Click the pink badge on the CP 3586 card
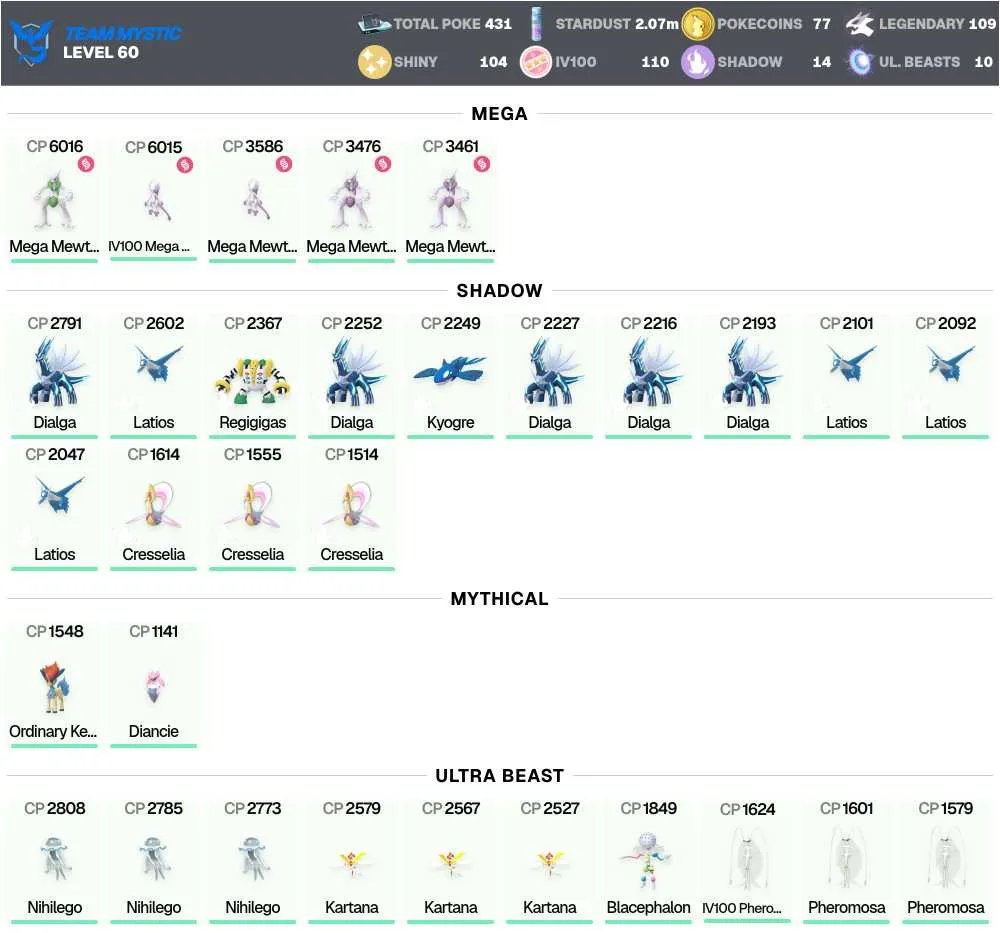The width and height of the screenshot is (1000, 933). [x=284, y=165]
